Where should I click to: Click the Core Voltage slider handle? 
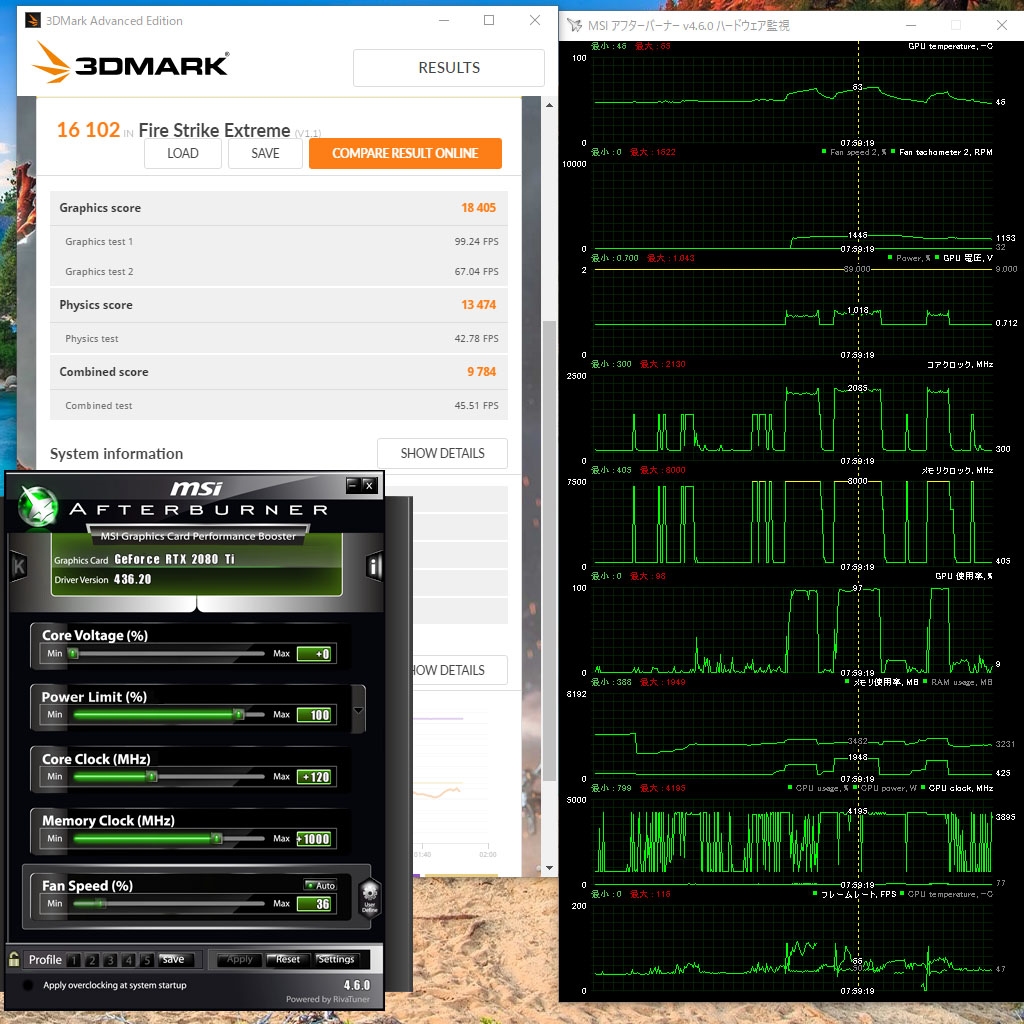[74, 654]
